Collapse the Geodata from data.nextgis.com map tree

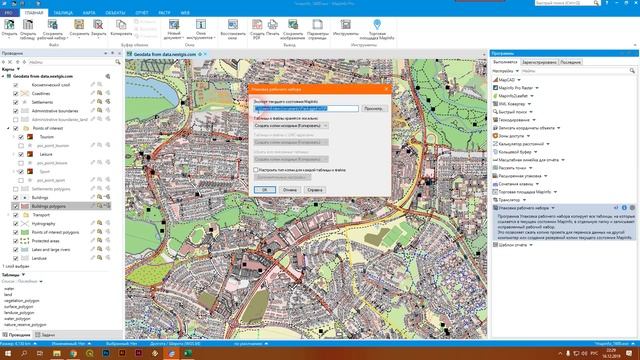(3, 76)
